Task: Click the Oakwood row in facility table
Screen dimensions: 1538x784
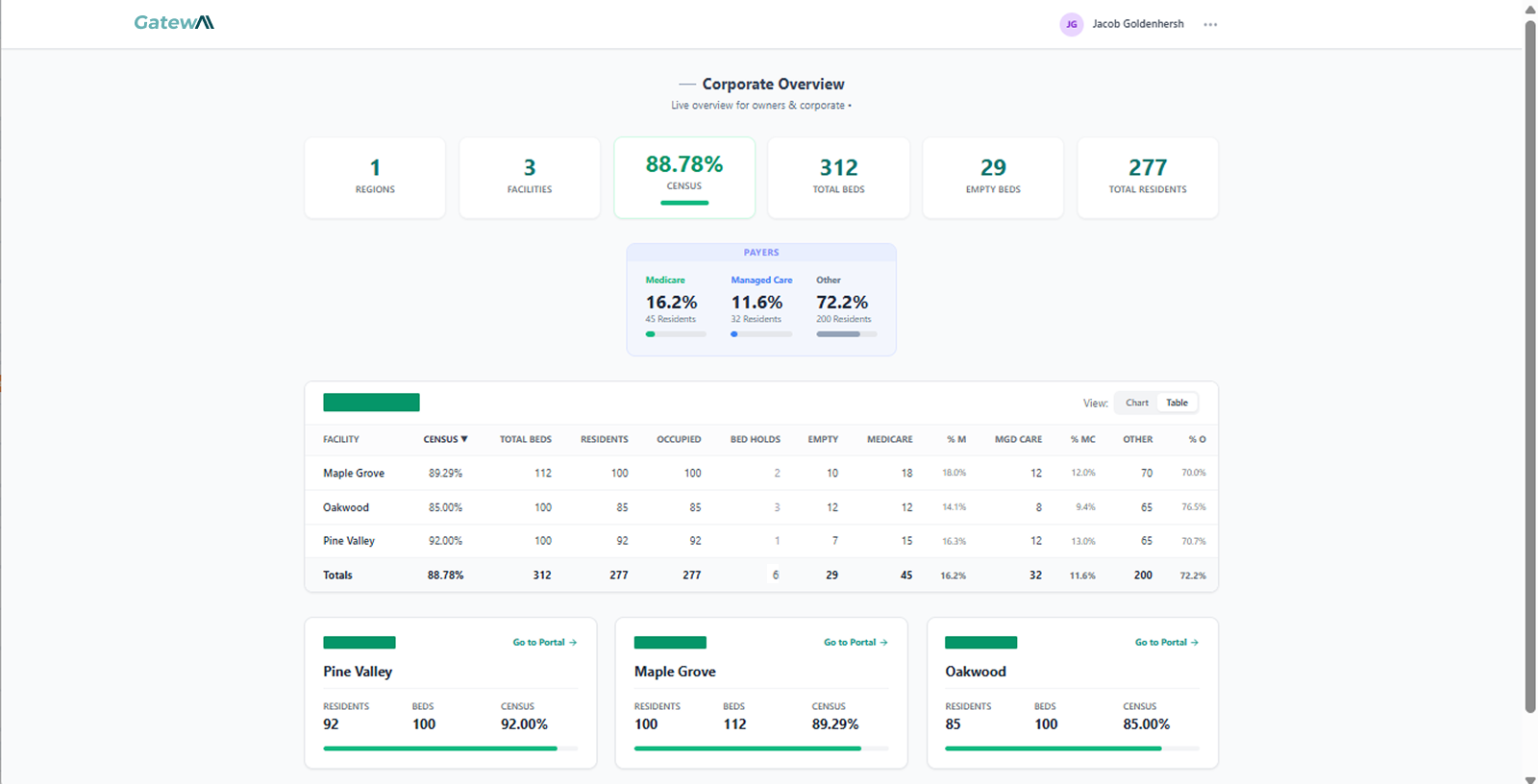Action: [x=346, y=507]
